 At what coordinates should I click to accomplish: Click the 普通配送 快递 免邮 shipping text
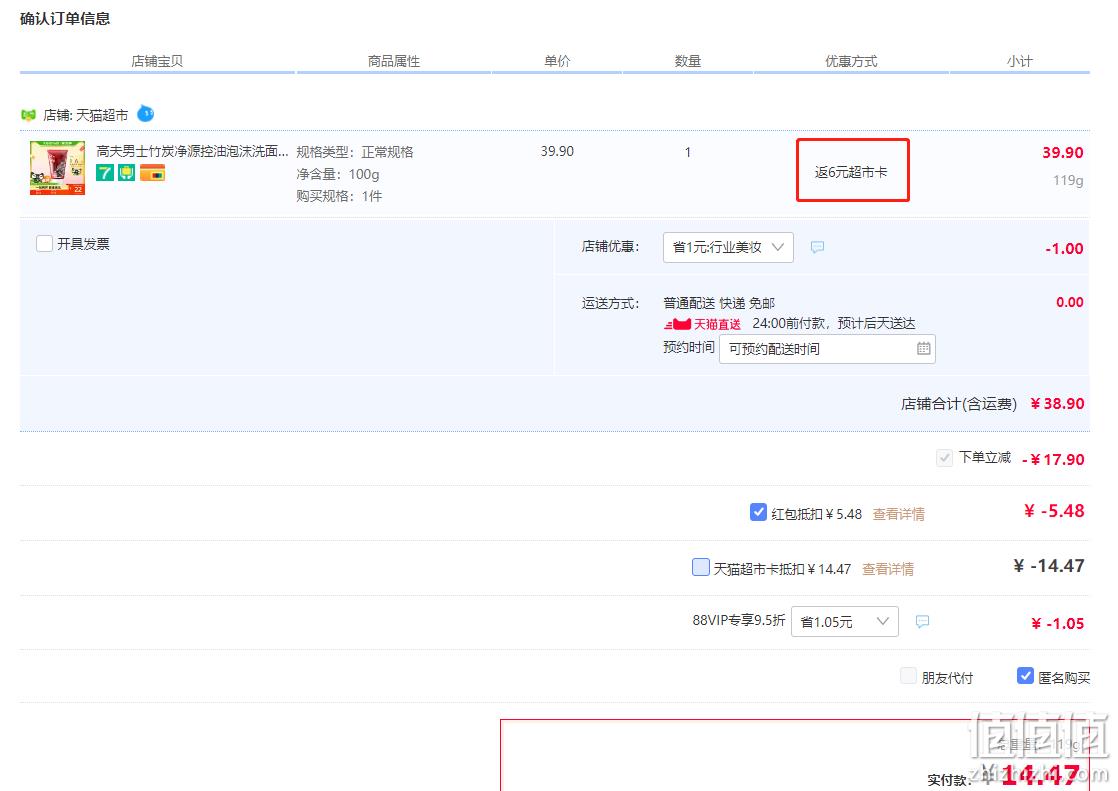719,303
